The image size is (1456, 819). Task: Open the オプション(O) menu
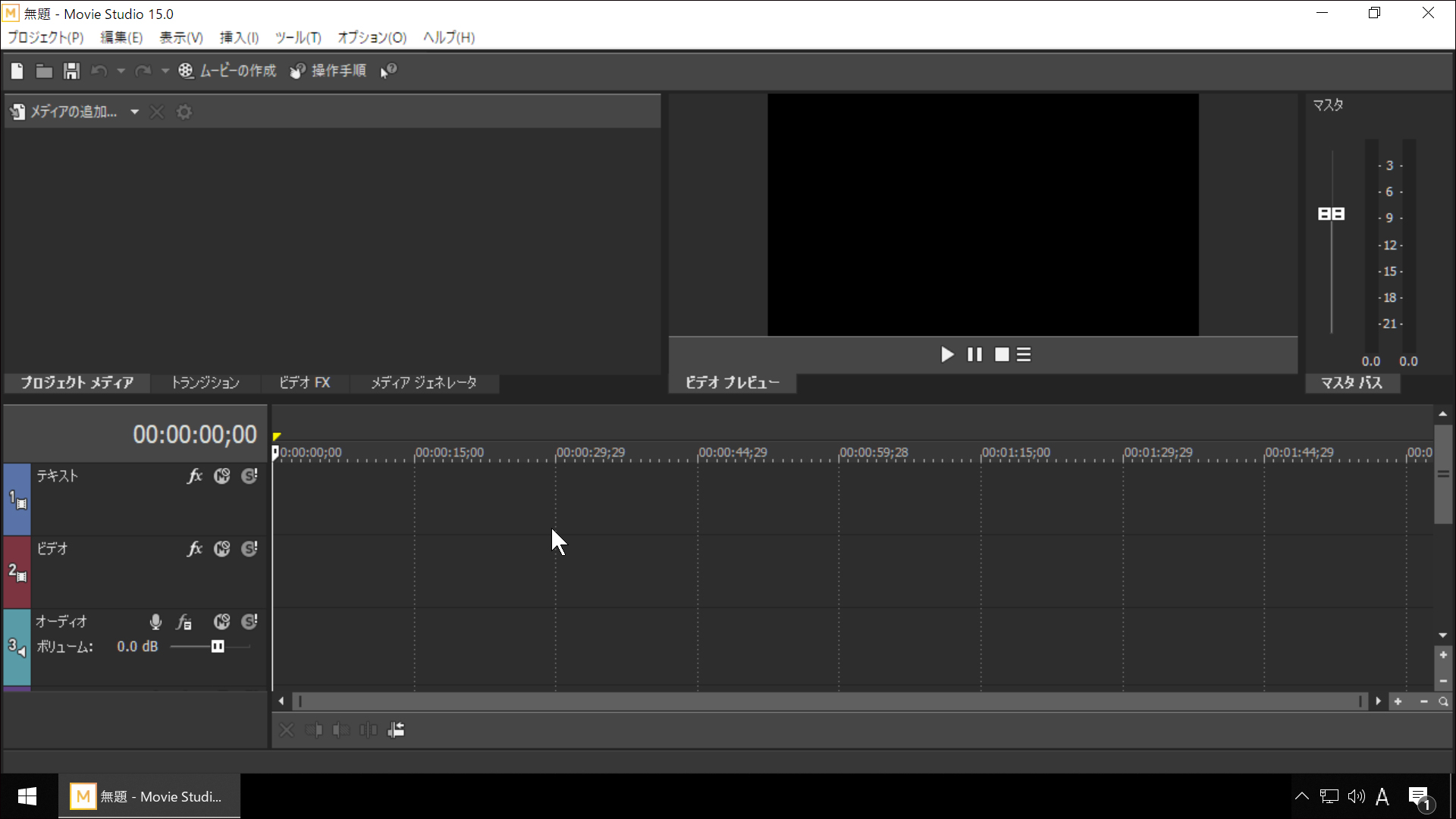pyautogui.click(x=372, y=37)
